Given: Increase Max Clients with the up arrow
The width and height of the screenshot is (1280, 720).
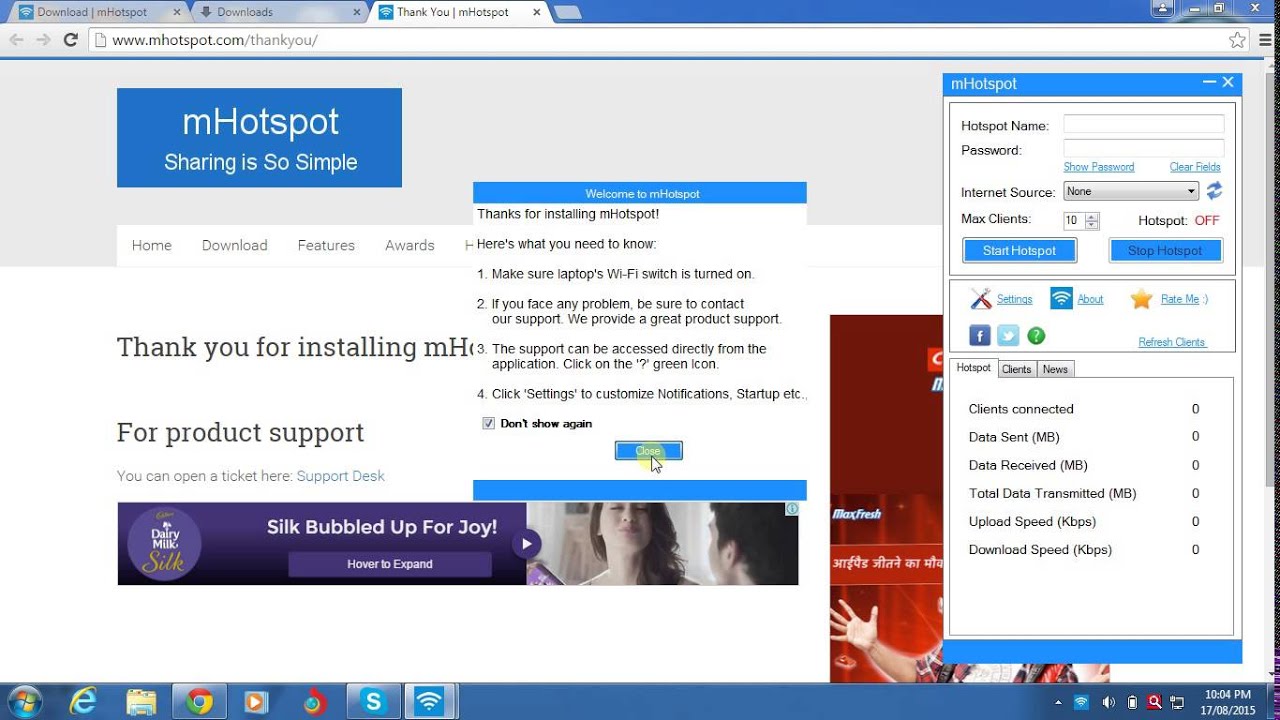Looking at the screenshot, I should pyautogui.click(x=1092, y=216).
